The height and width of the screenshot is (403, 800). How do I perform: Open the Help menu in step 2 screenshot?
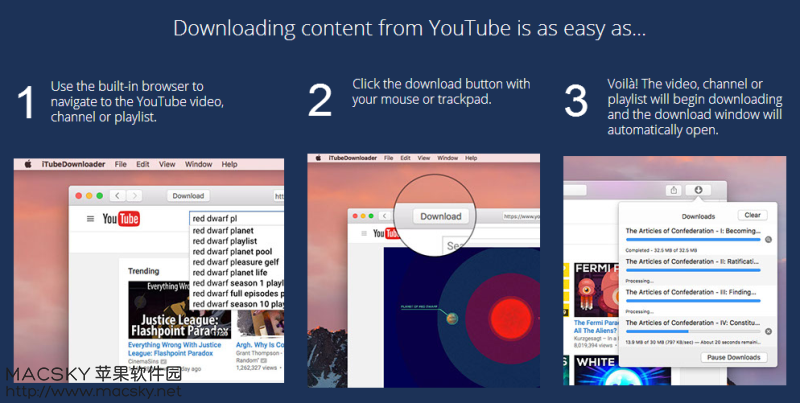point(471,158)
